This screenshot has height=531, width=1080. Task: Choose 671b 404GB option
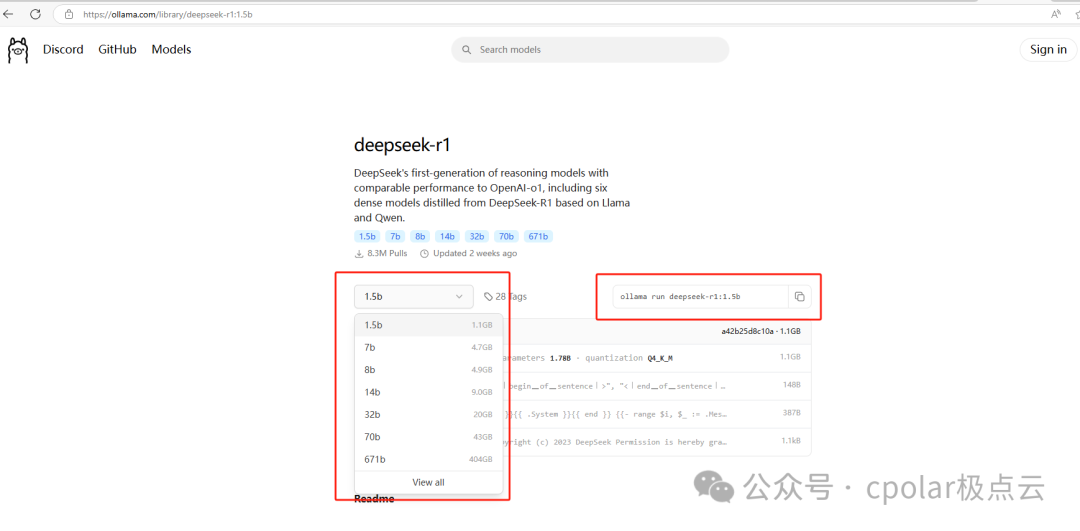coord(428,459)
